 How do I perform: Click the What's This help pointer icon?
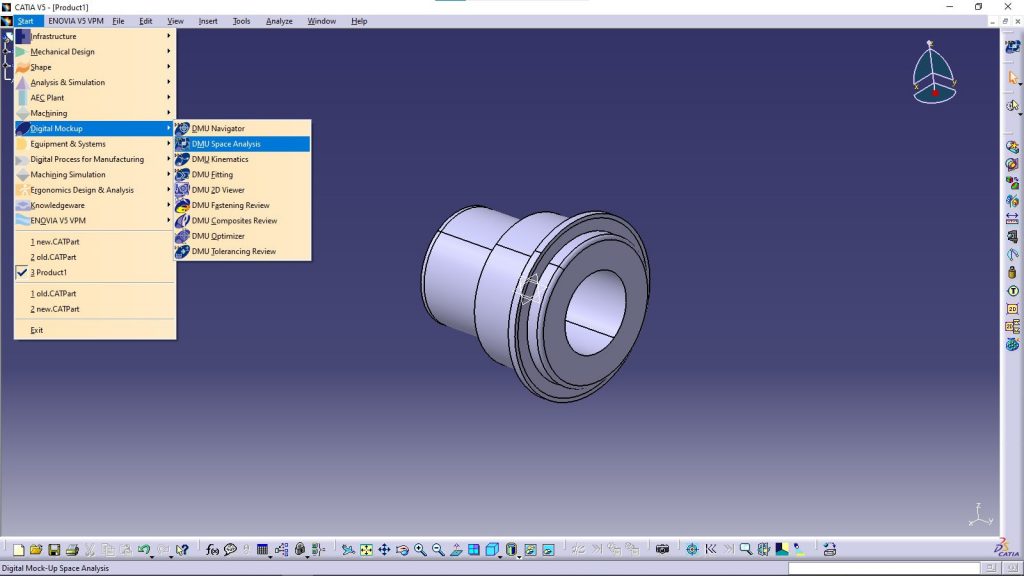[x=182, y=550]
